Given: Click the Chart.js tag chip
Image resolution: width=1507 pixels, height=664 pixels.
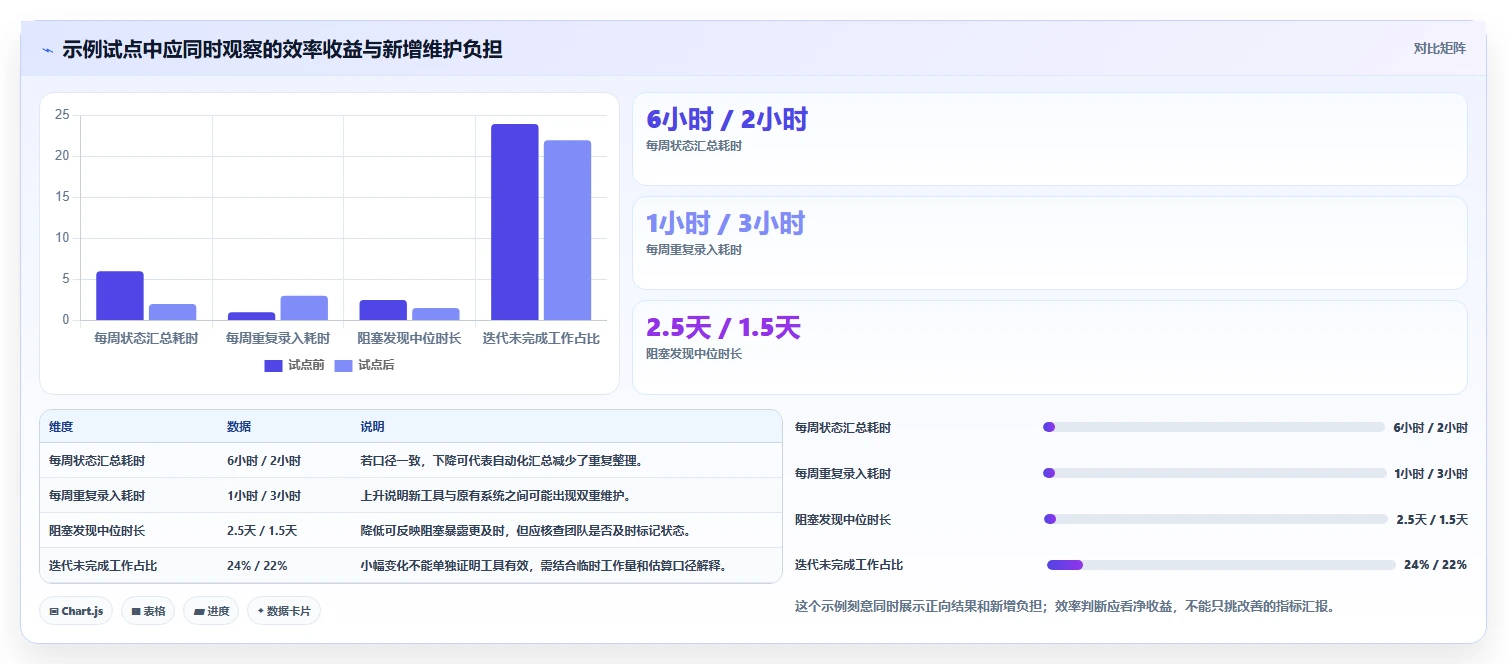Looking at the screenshot, I should (x=76, y=611).
